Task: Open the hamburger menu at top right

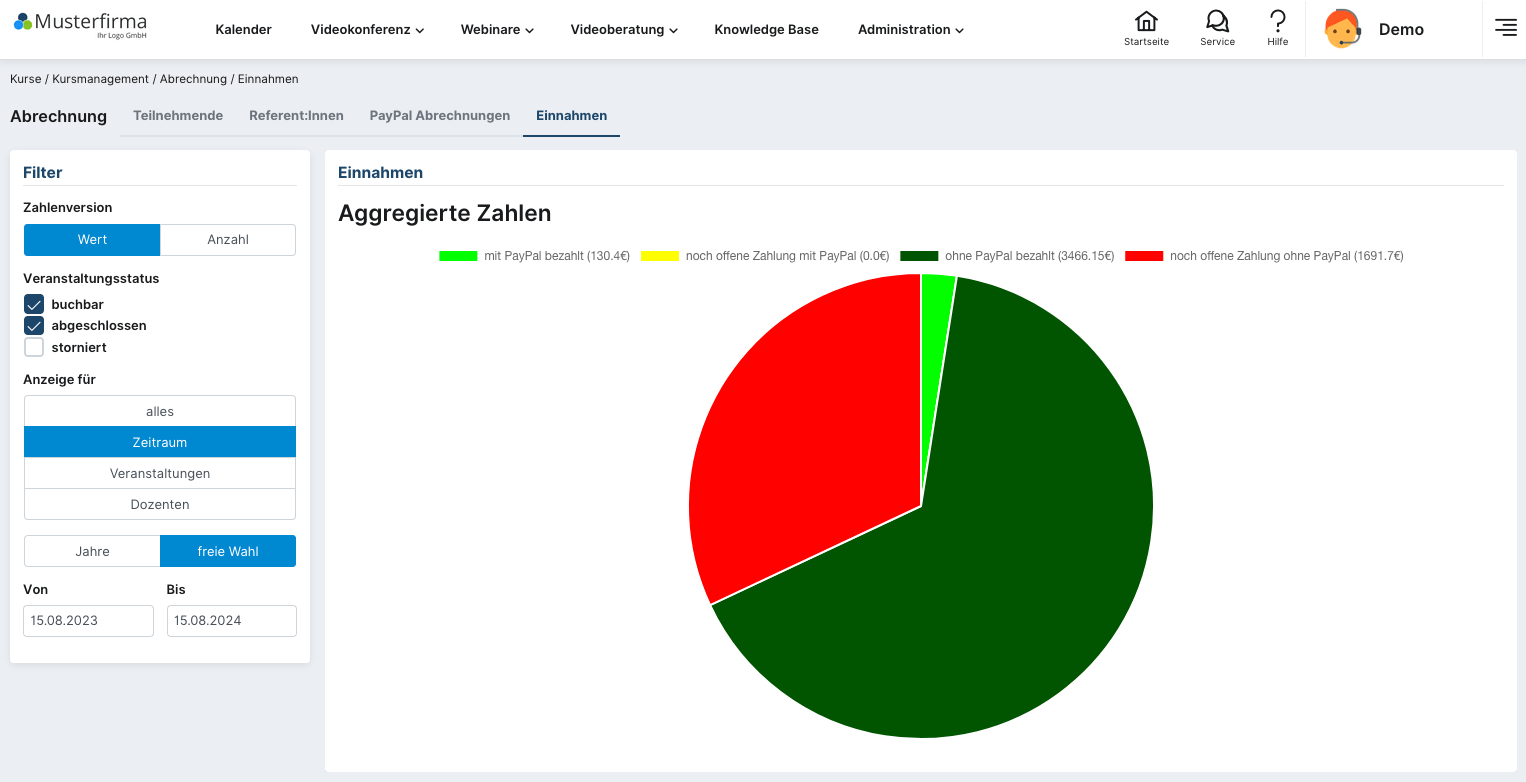Action: tap(1505, 28)
